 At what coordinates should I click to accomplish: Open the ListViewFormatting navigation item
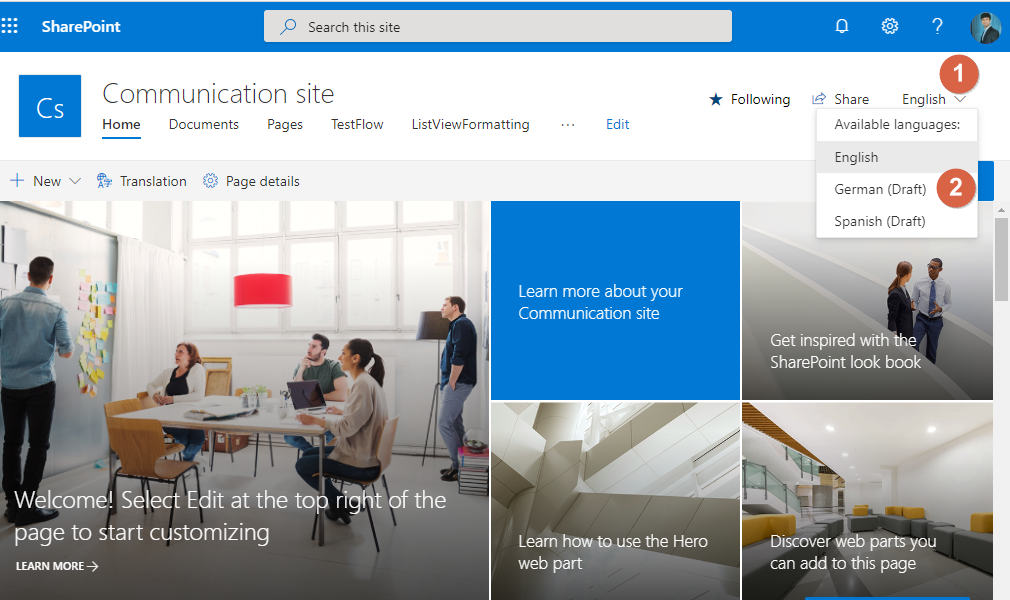click(x=470, y=124)
